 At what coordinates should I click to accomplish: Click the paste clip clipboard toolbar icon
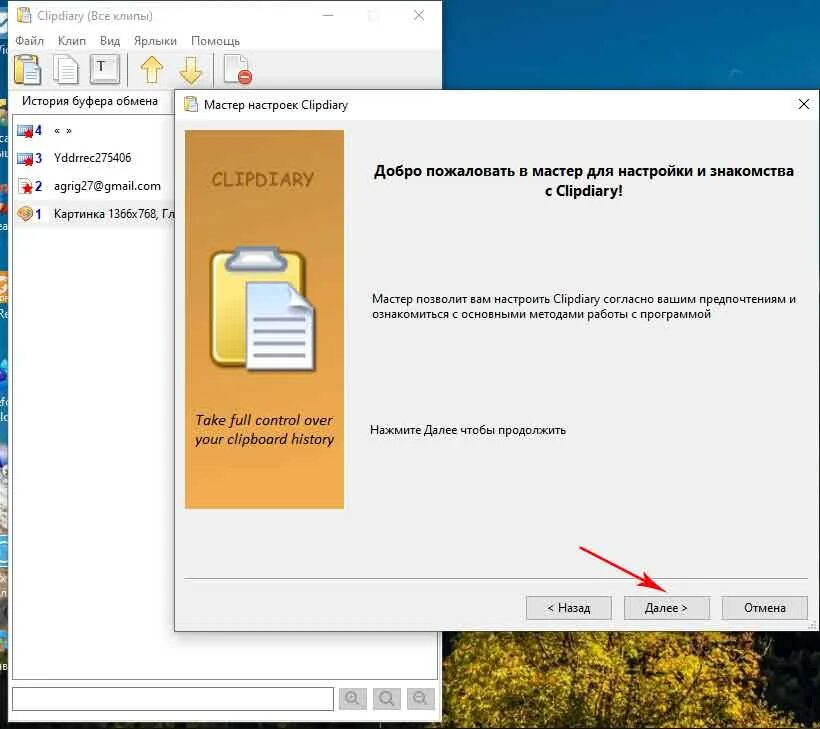pyautogui.click(x=28, y=70)
